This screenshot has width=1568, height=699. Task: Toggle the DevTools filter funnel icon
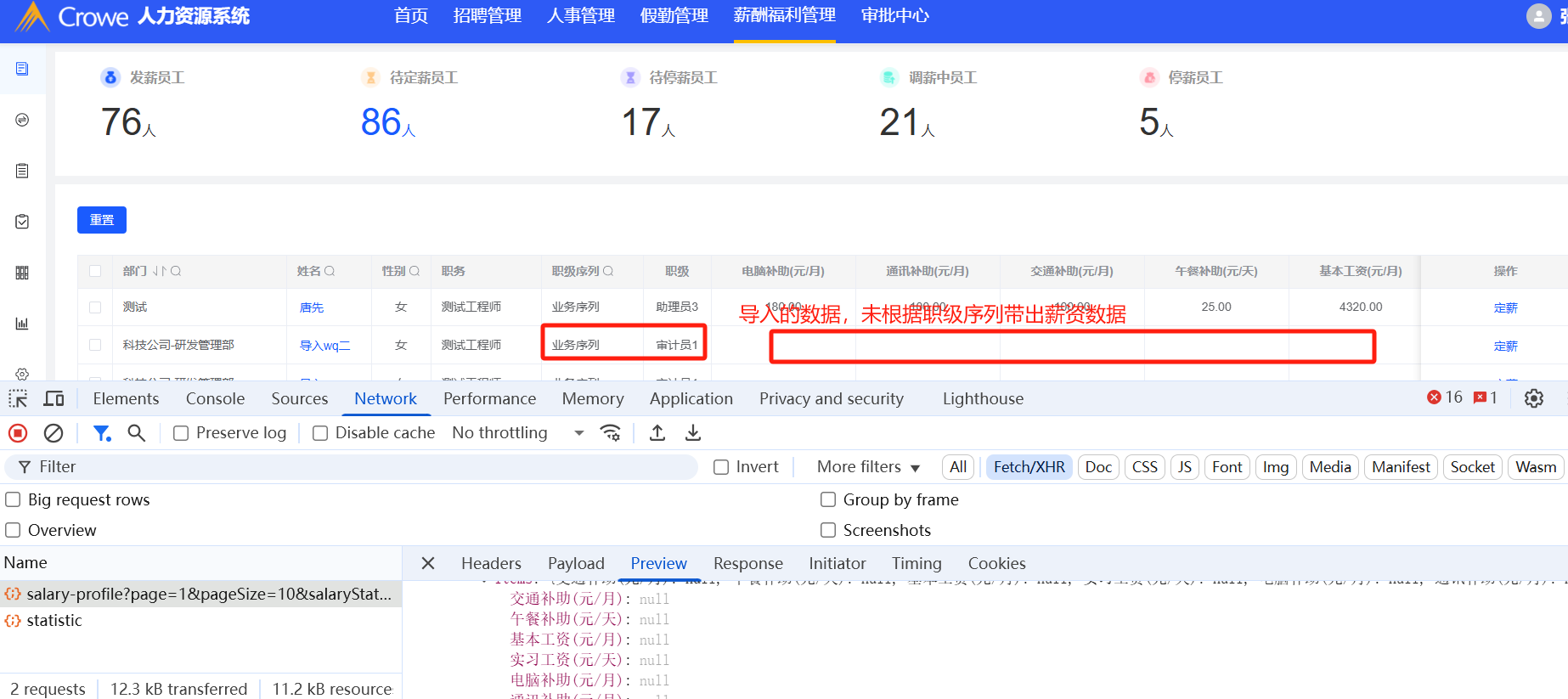[102, 433]
